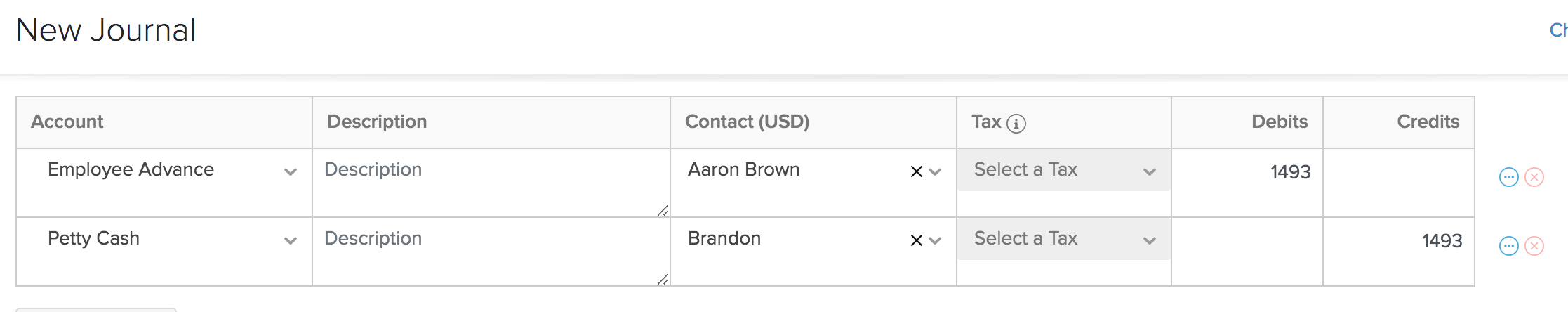
Task: Expand the Petty Cash account dropdown
Action: point(290,240)
